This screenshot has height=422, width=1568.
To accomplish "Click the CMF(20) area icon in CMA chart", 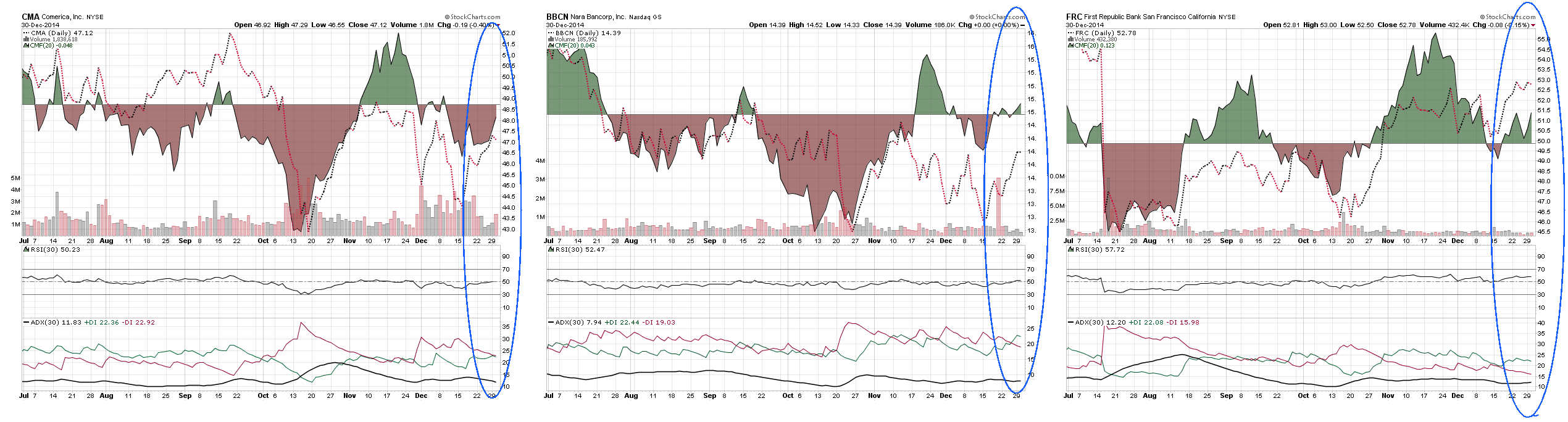I will (26, 45).
